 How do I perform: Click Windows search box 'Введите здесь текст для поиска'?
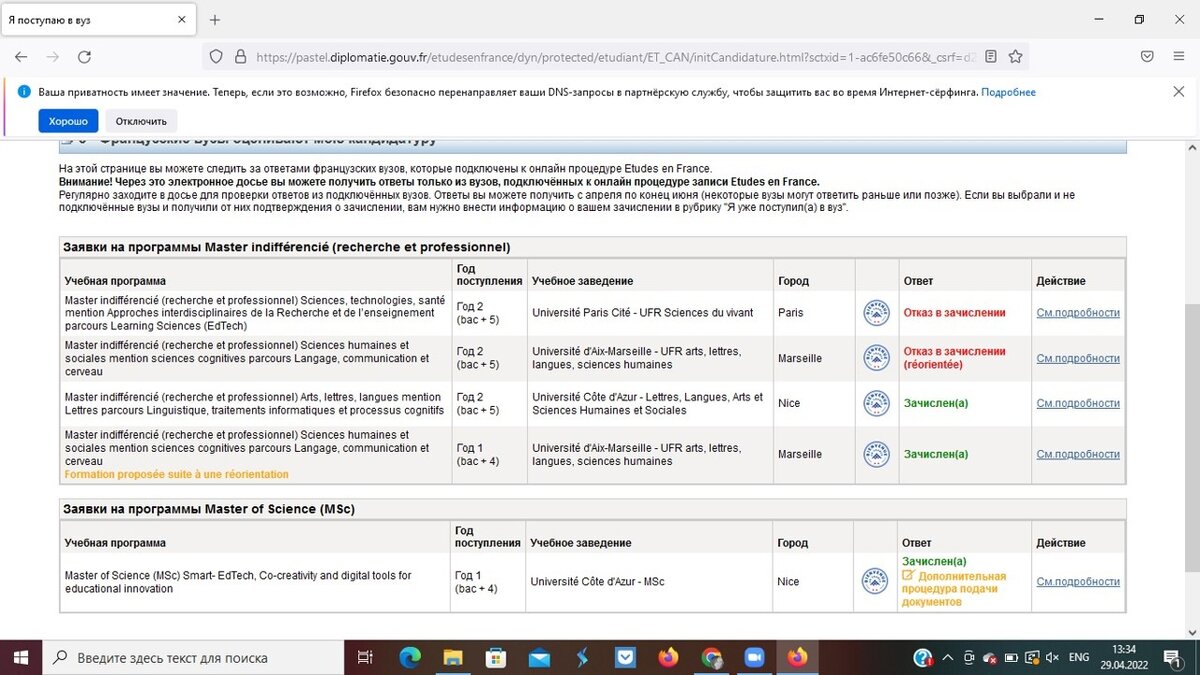pos(193,657)
